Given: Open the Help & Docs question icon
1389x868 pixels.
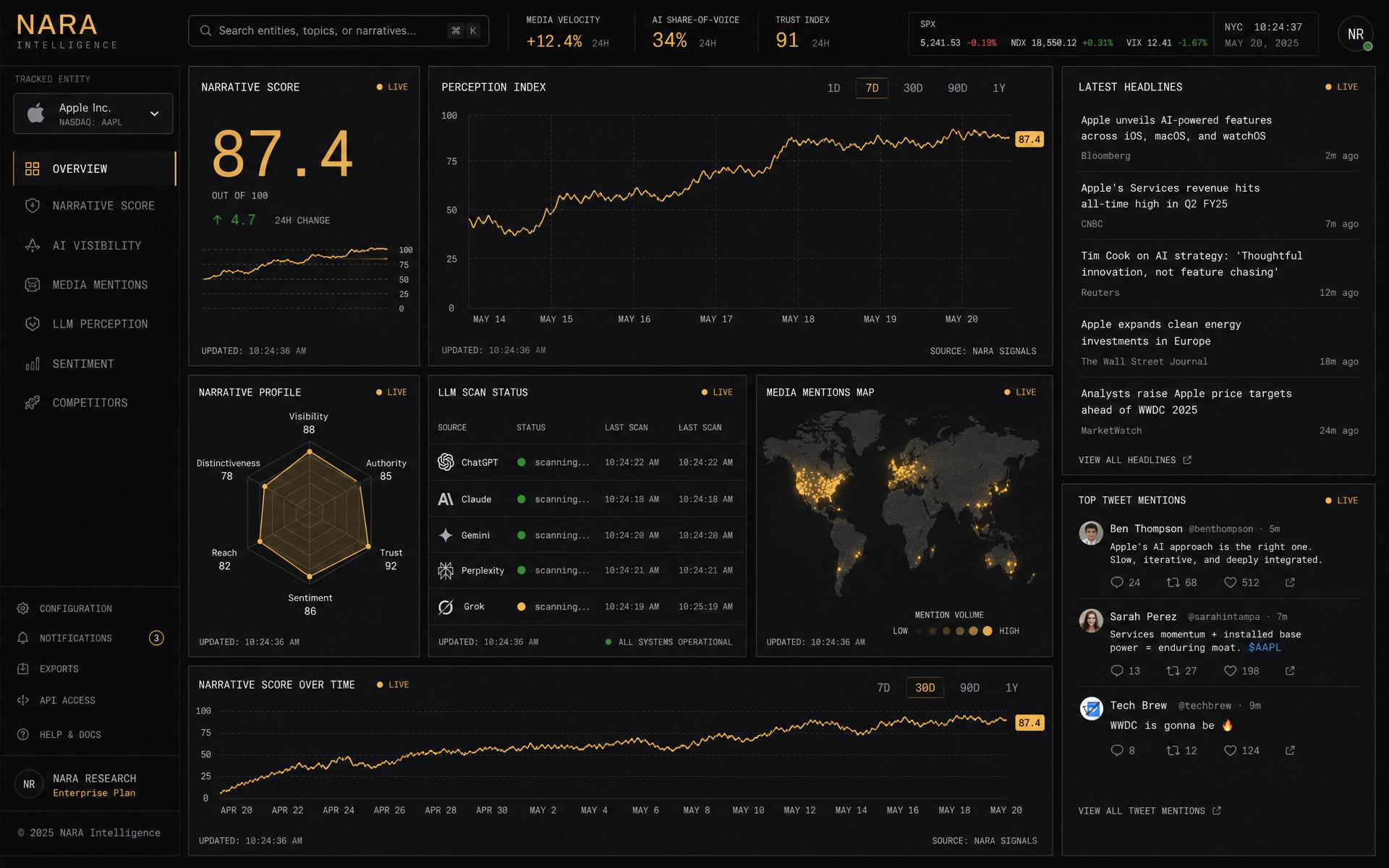Looking at the screenshot, I should (23, 734).
